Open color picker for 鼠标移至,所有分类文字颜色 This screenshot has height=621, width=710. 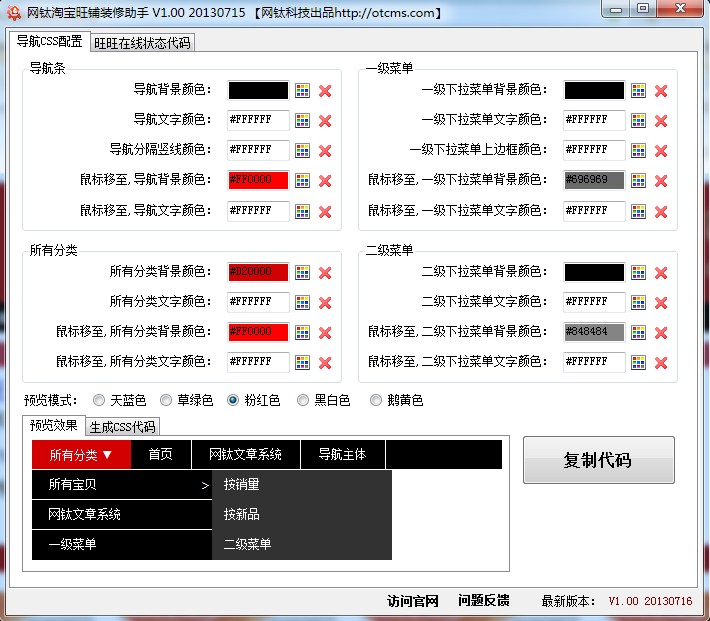pos(302,362)
